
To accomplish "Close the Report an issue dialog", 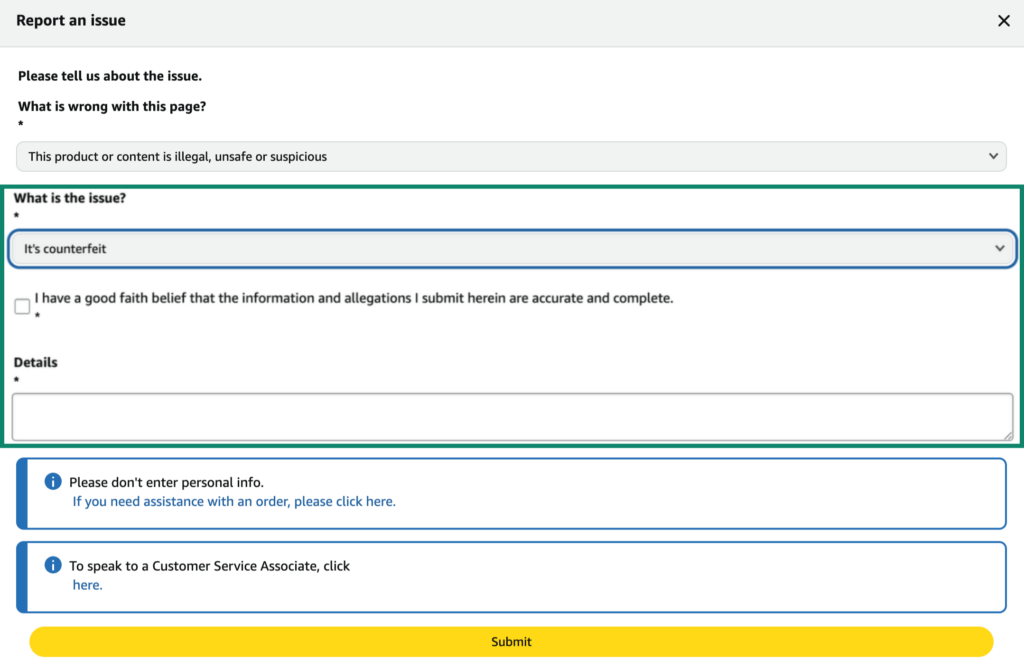I will [1003, 21].
